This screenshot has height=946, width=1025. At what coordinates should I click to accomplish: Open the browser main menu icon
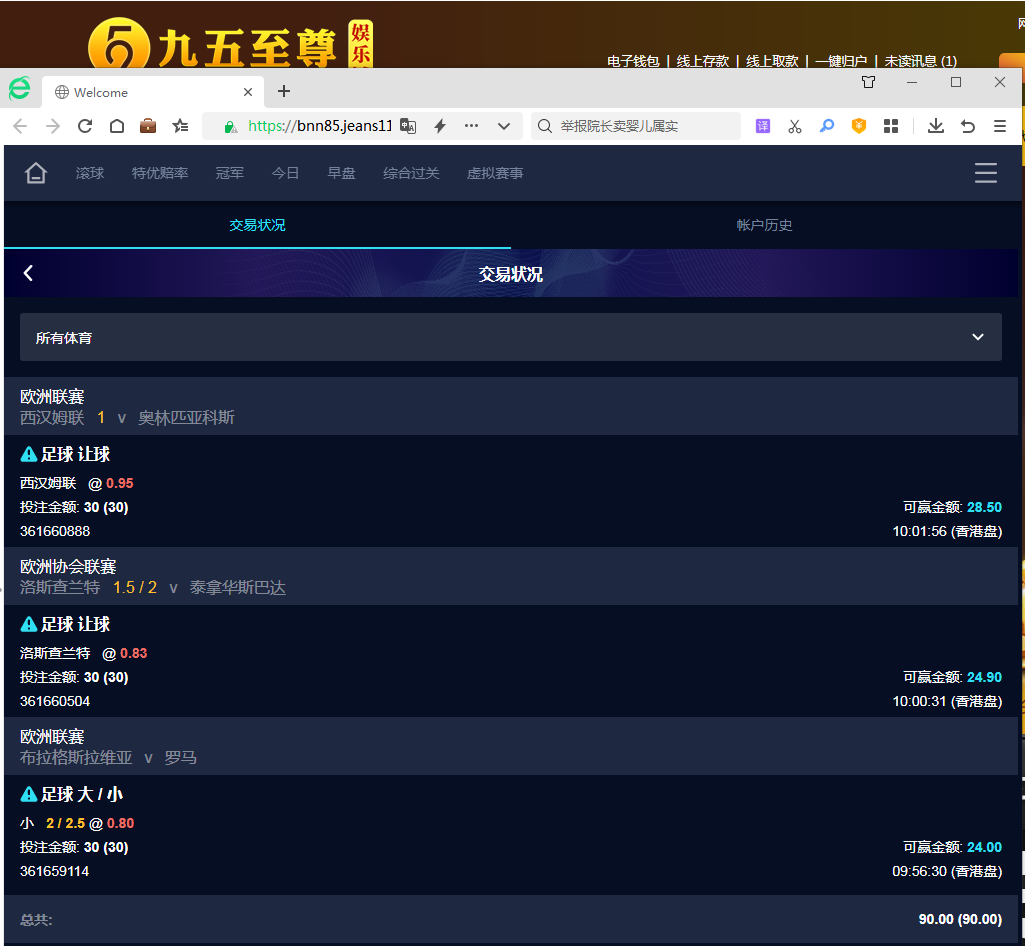[1000, 126]
